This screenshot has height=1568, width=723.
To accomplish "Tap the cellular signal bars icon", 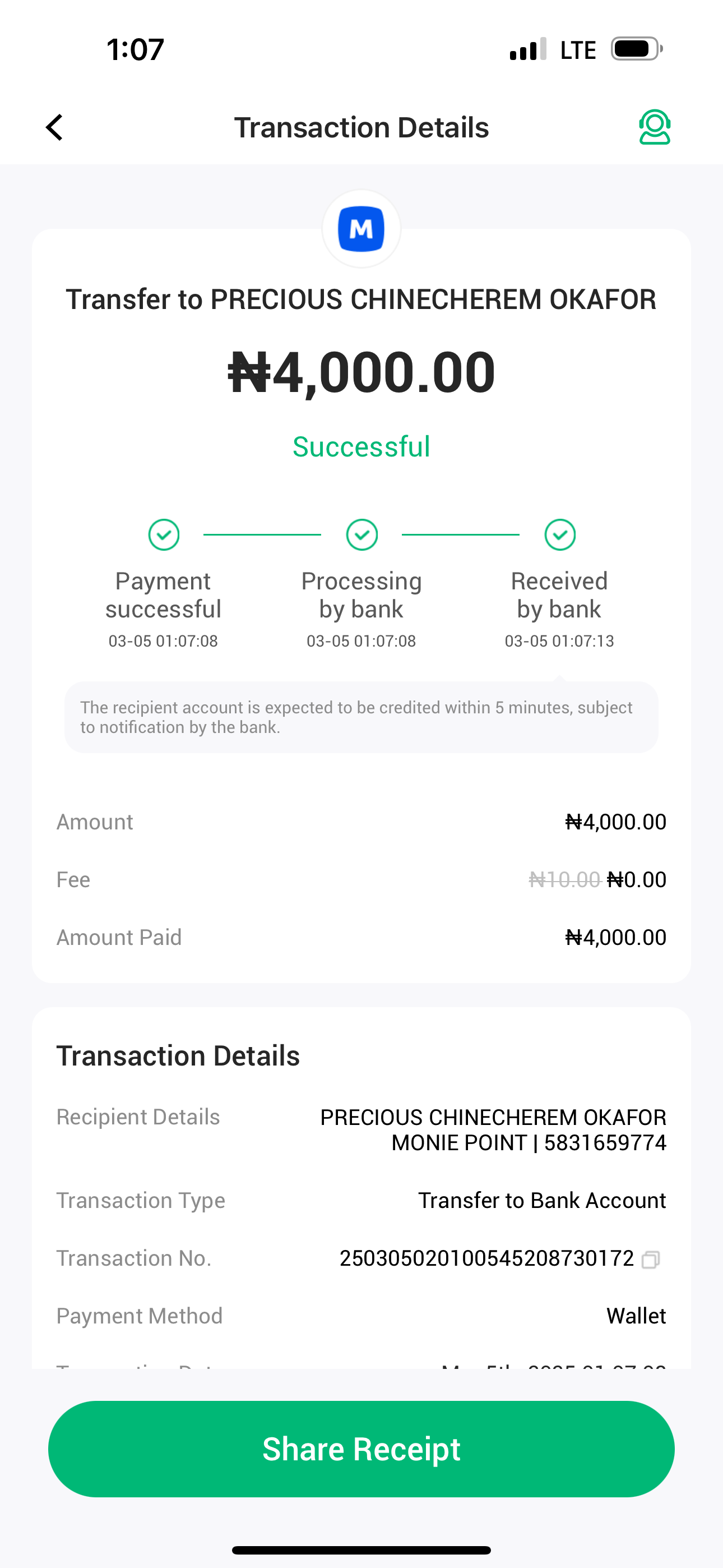I will tap(527, 50).
